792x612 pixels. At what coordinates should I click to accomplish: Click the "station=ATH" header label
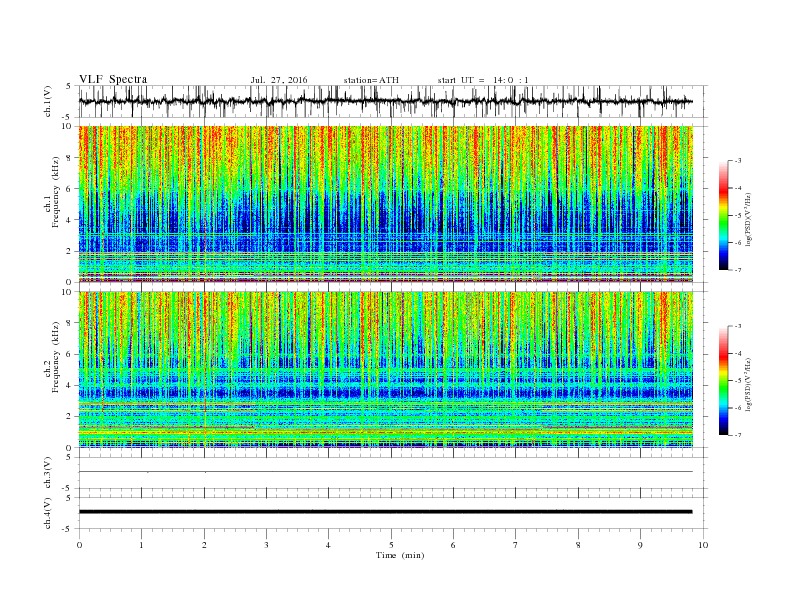371,80
